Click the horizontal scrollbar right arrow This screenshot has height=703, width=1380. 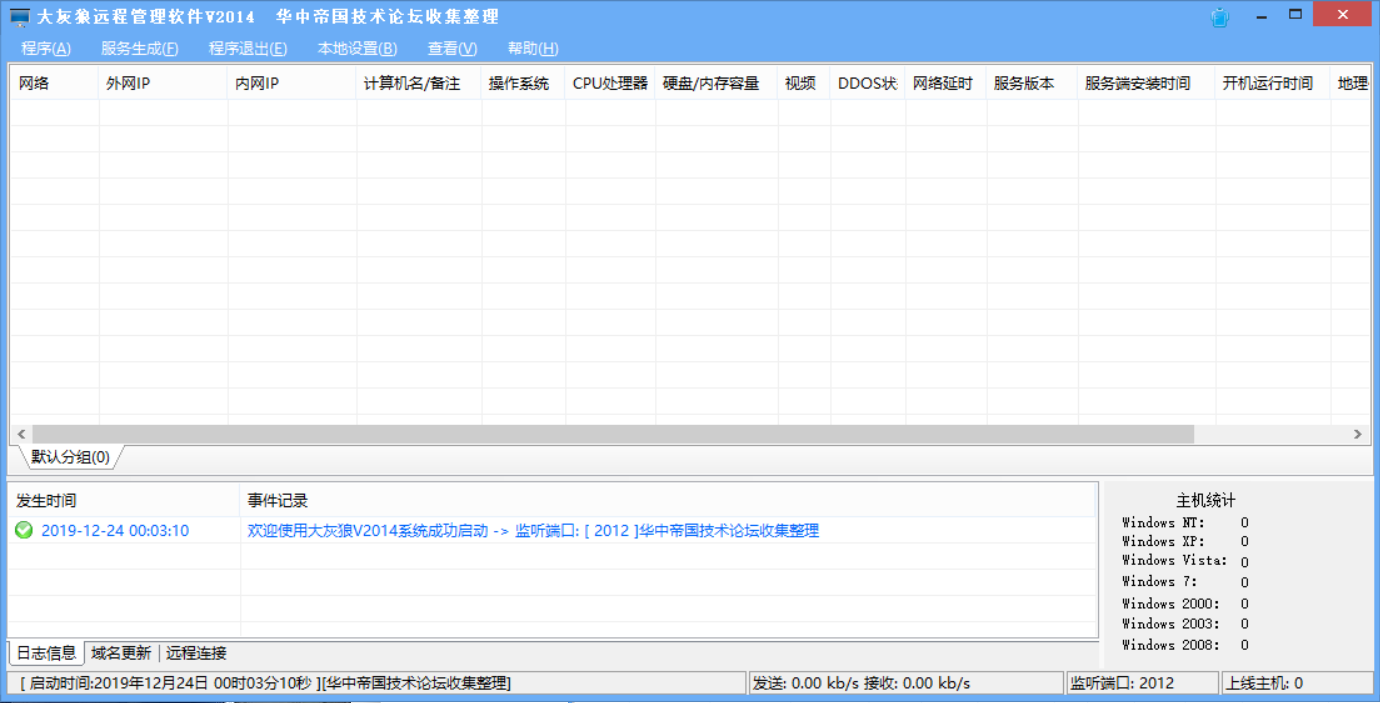coord(1358,434)
